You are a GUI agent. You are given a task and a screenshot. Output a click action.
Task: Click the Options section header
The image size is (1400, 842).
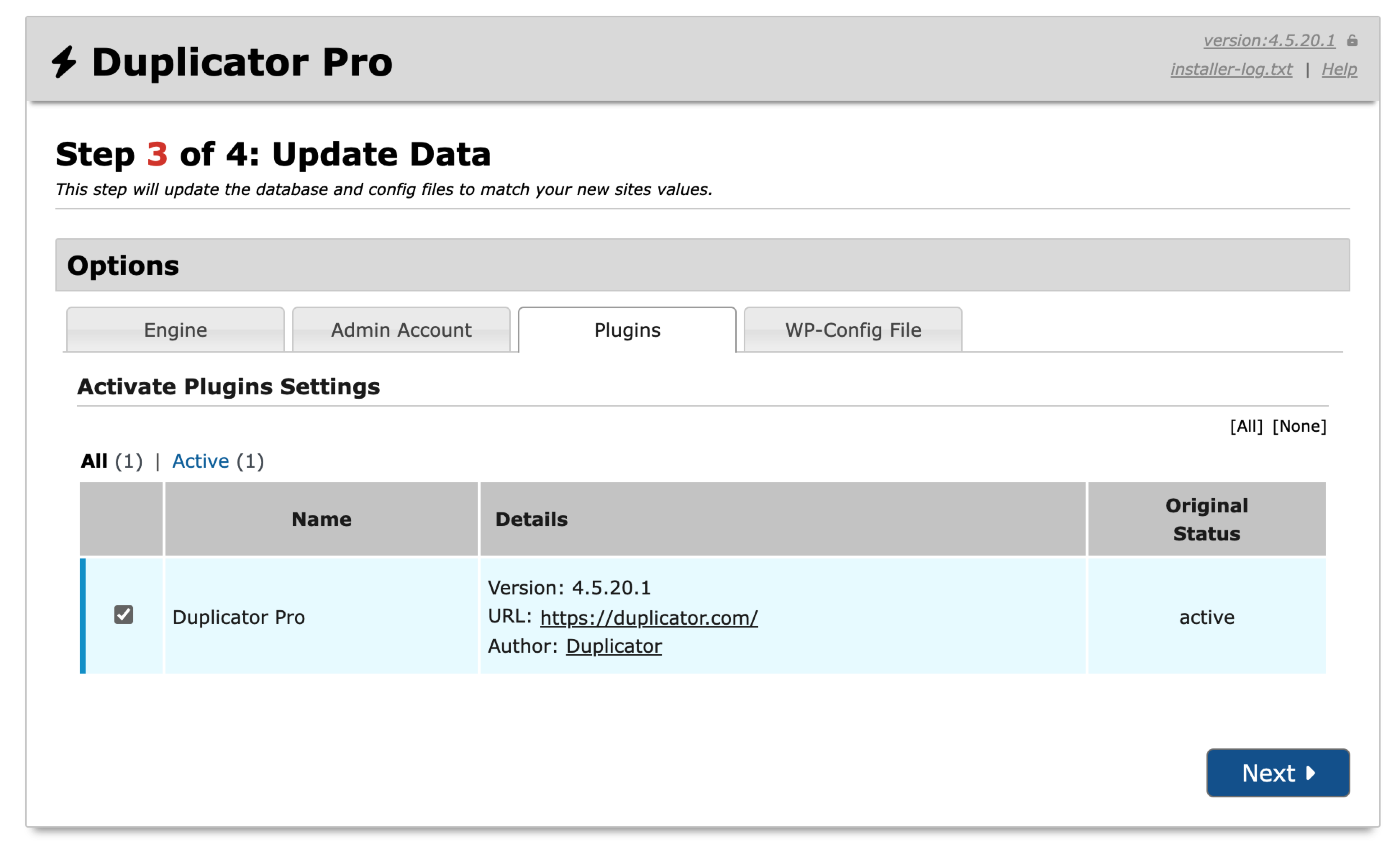(x=702, y=265)
